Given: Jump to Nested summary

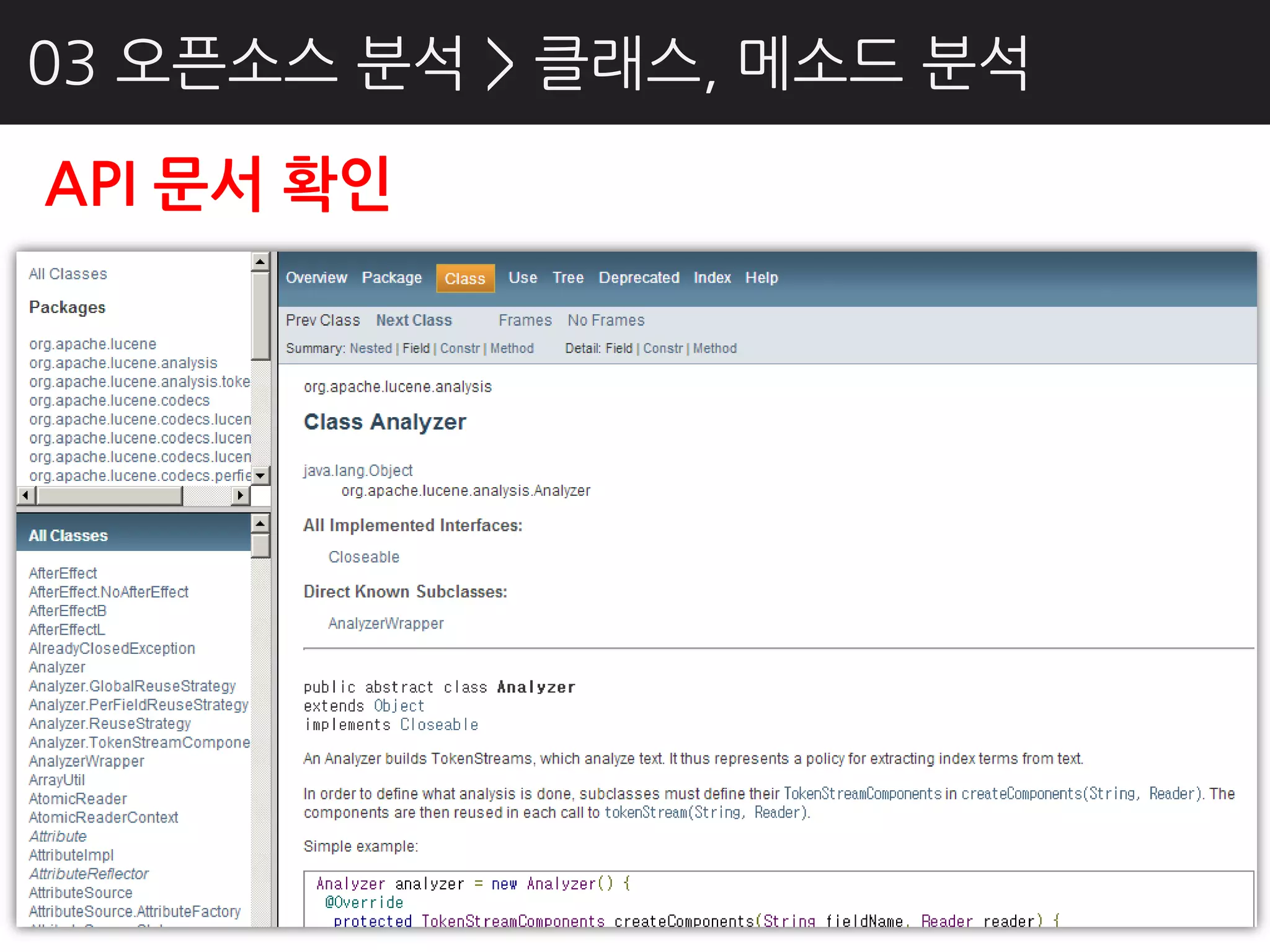Looking at the screenshot, I should pos(371,348).
